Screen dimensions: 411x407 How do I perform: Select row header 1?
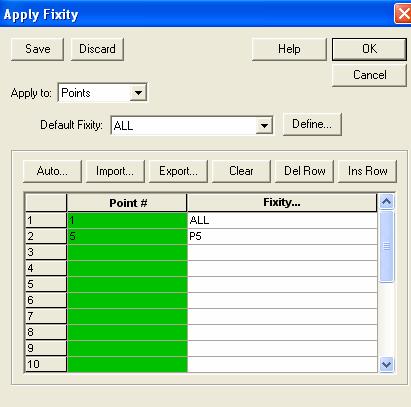[x=46, y=220]
